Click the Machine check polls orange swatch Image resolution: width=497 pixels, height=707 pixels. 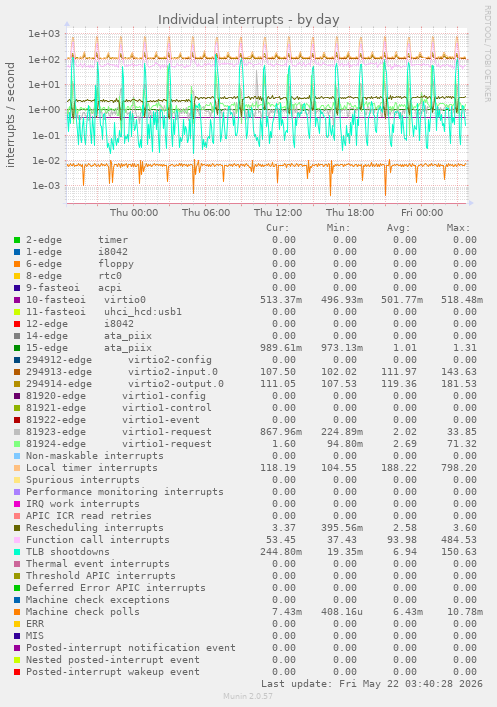click(17, 612)
